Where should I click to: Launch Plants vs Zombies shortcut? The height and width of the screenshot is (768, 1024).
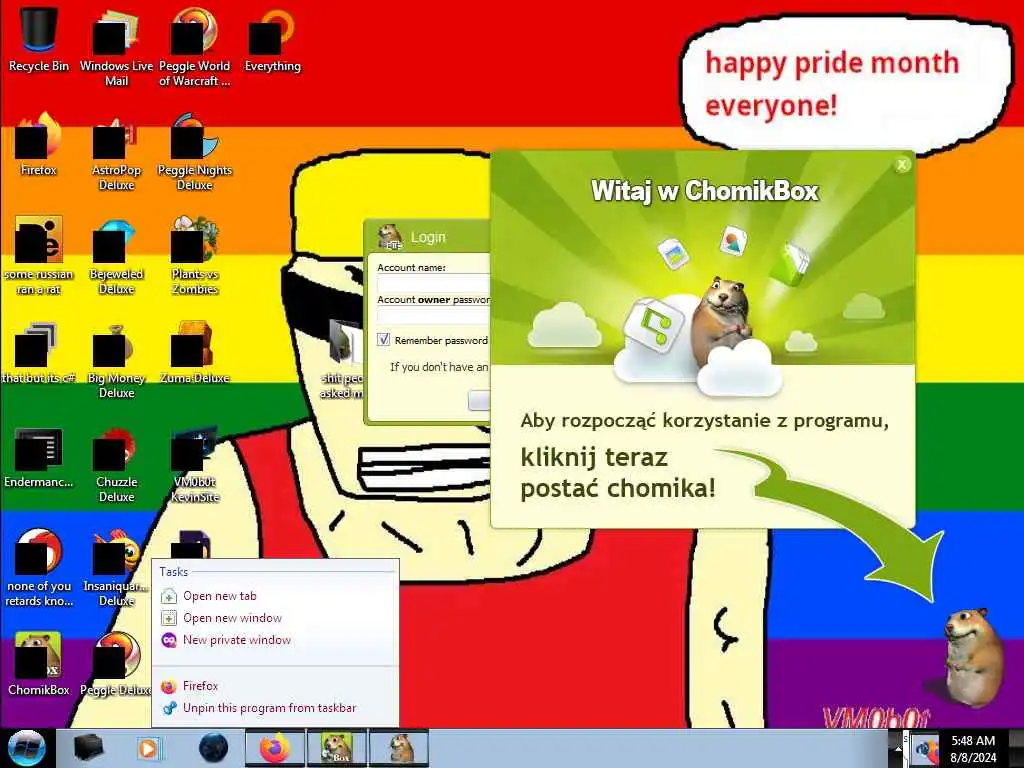click(x=195, y=256)
